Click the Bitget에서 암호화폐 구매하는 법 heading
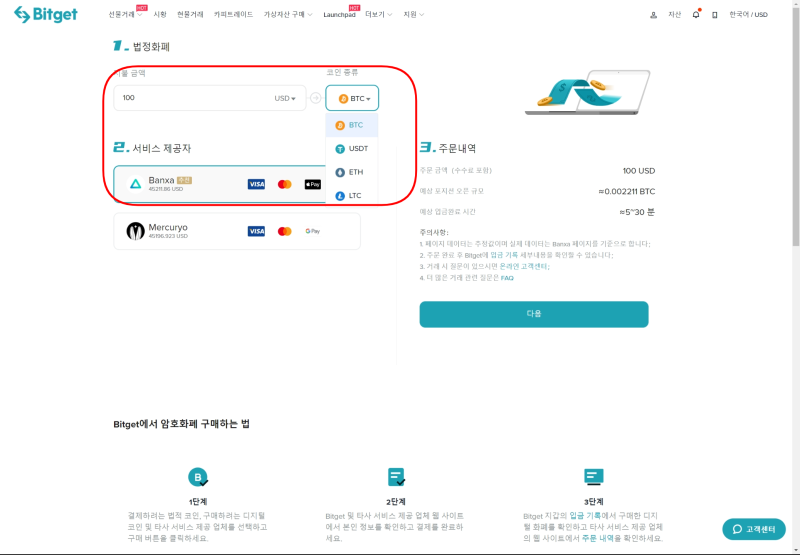This screenshot has height=555, width=800. point(182,424)
